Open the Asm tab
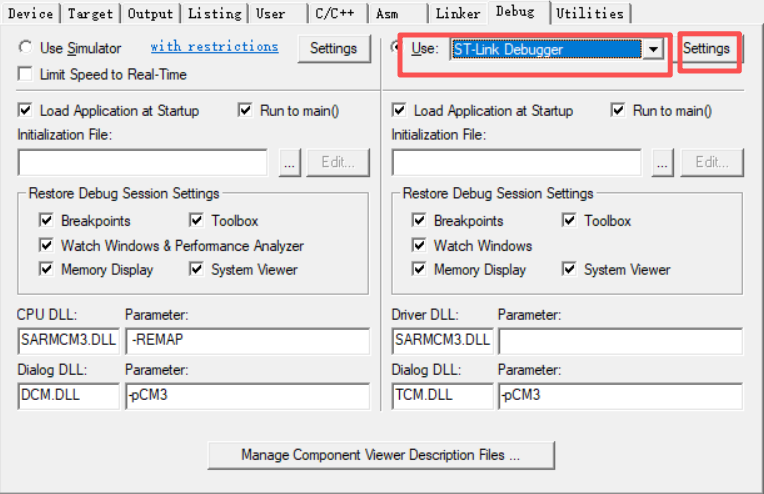764x494 pixels. point(397,13)
